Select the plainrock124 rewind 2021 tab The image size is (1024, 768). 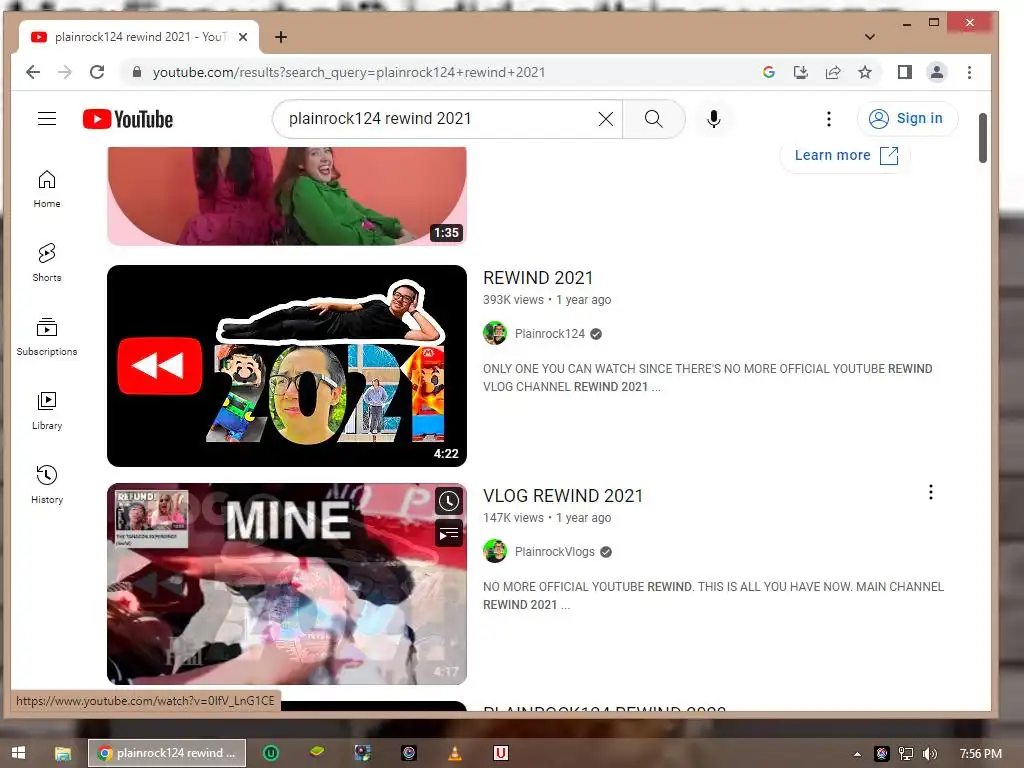pyautogui.click(x=139, y=37)
